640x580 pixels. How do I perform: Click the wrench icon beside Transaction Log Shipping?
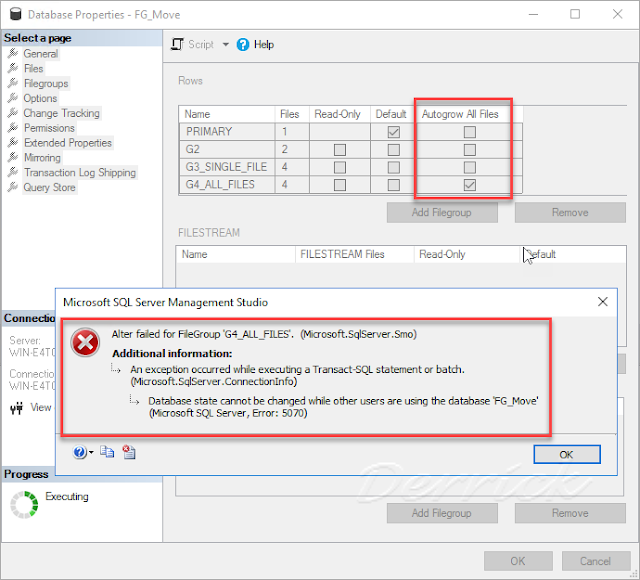coord(13,172)
